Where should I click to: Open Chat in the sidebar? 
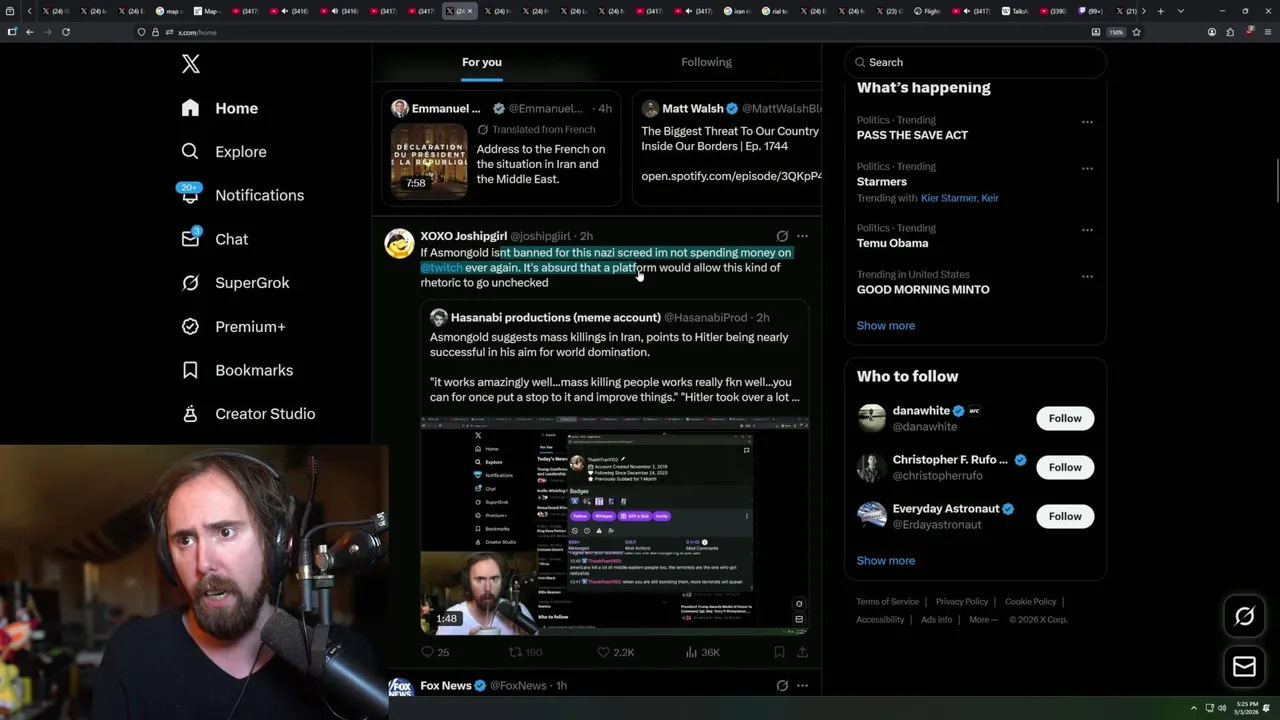coord(214,239)
